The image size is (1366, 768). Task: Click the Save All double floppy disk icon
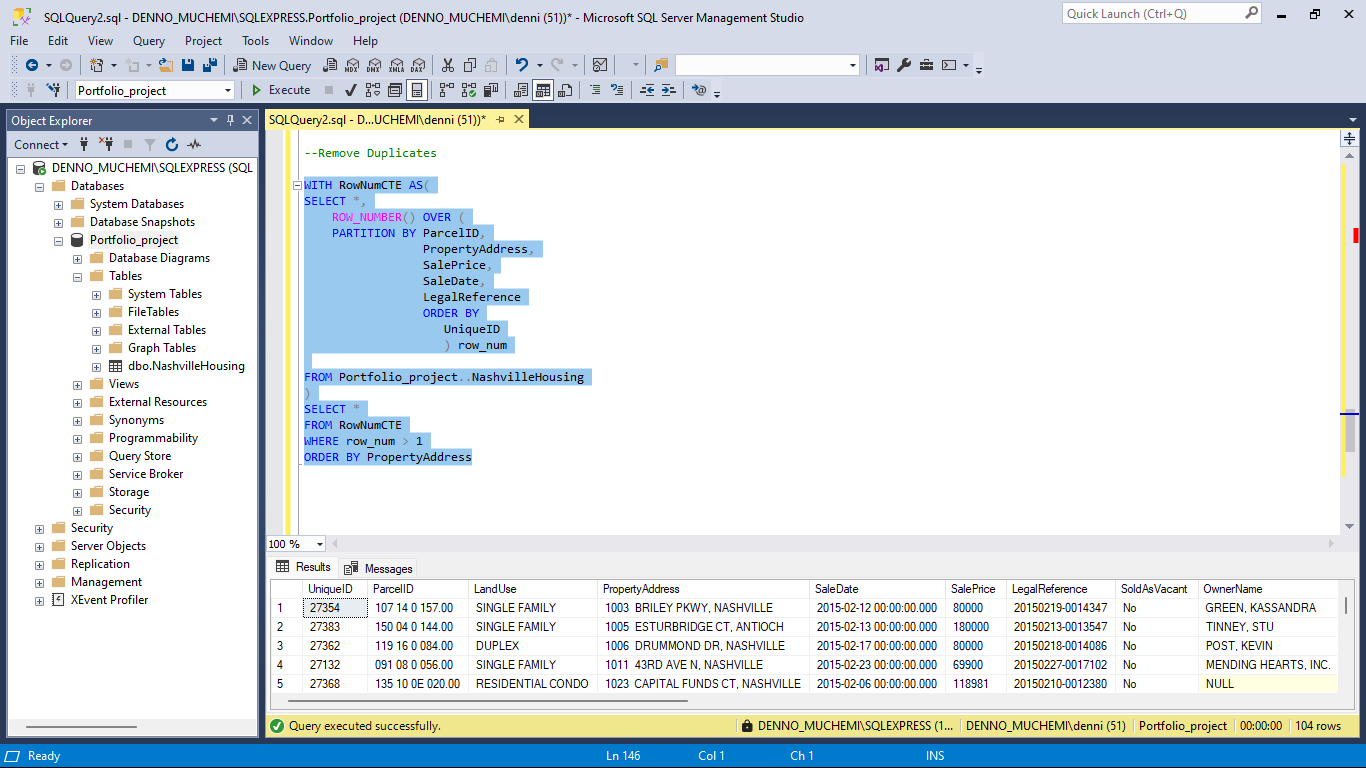(x=210, y=65)
